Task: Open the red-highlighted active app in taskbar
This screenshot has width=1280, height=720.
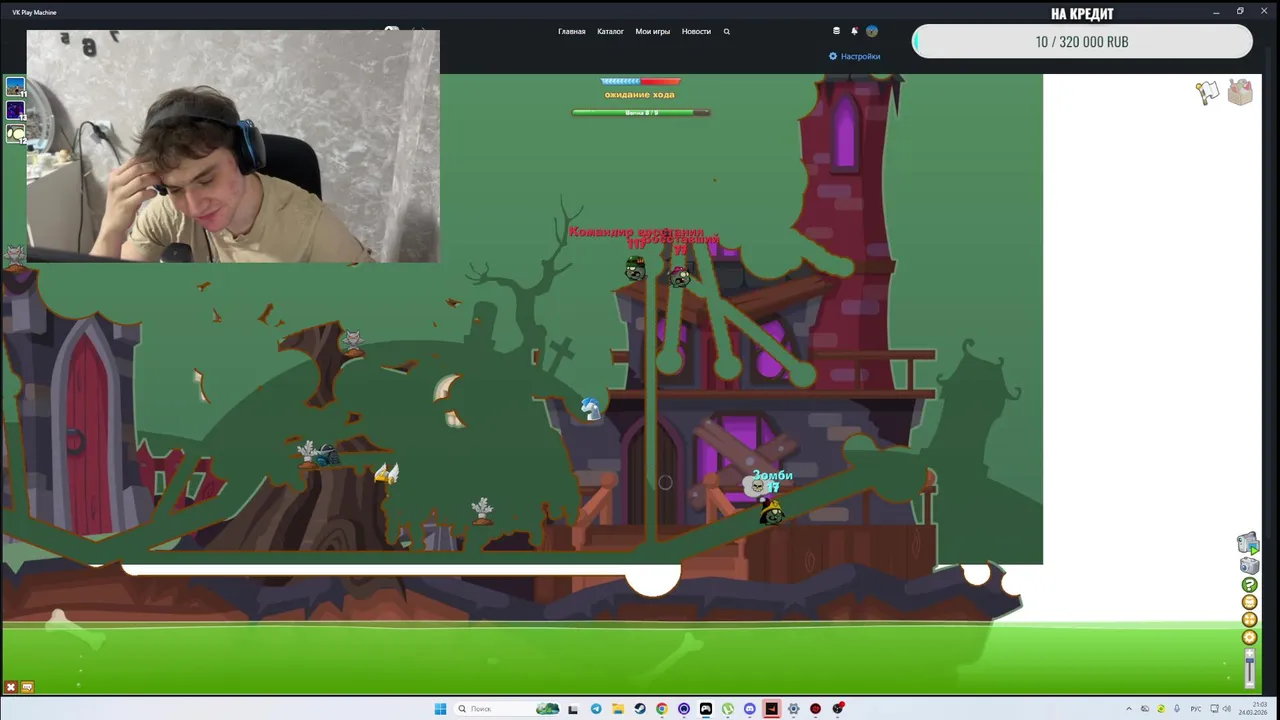Action: point(772,709)
